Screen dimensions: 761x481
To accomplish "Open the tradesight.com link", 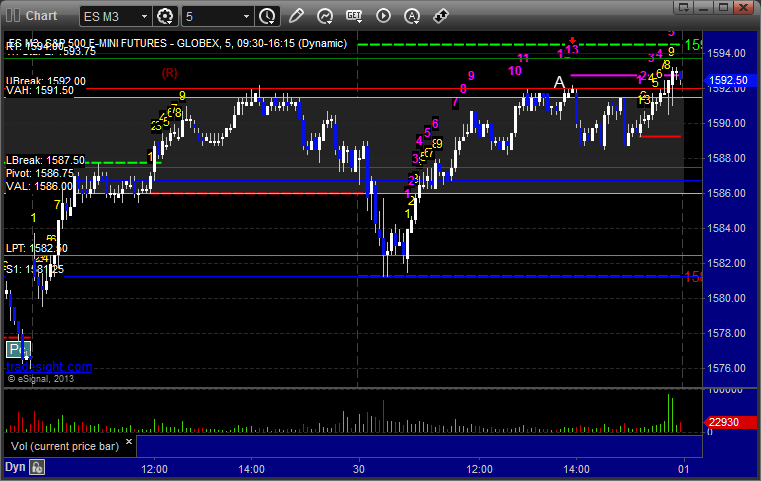I will point(49,366).
